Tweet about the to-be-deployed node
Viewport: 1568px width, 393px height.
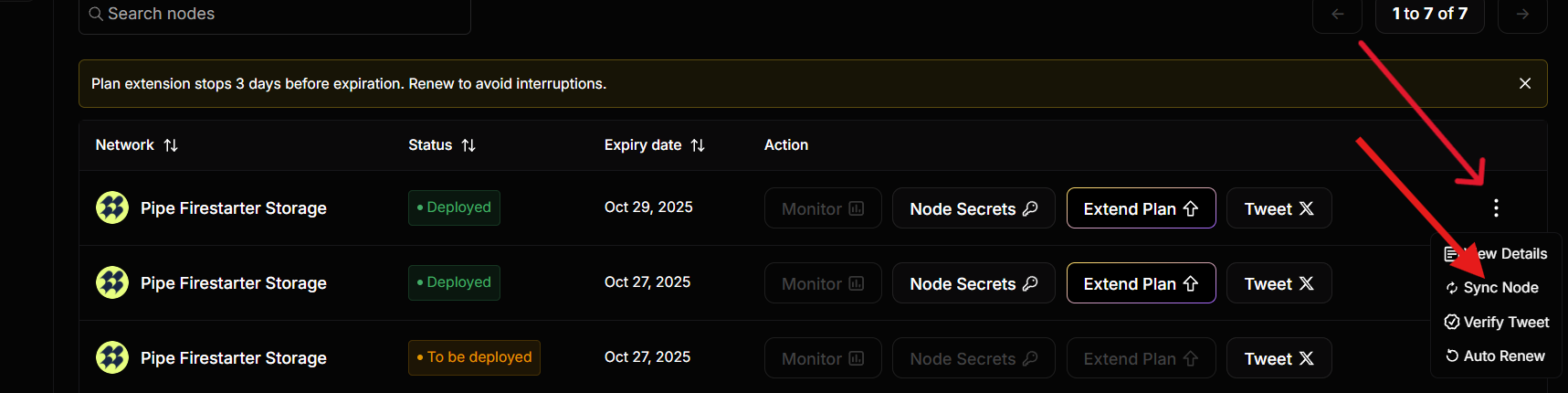pyautogui.click(x=1279, y=358)
